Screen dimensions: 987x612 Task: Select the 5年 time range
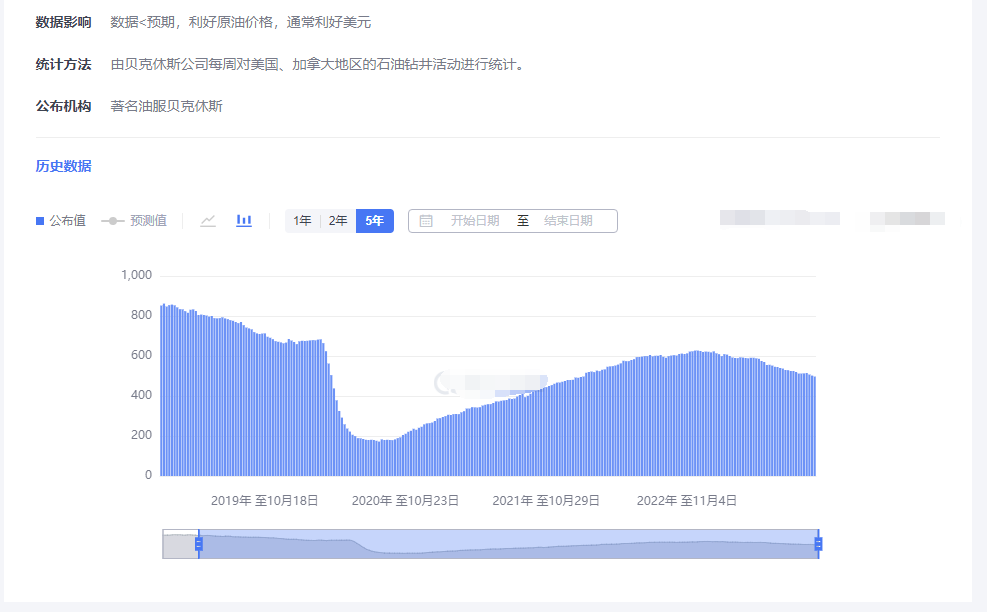375,221
